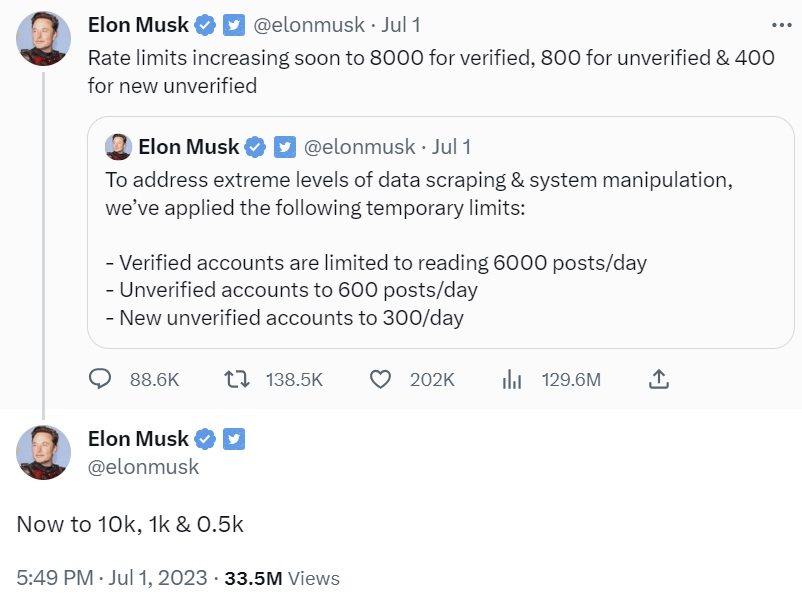Click verified badge next to bottom Elon Musk name
Image resolution: width=802 pixels, height=601 pixels.
(205, 439)
